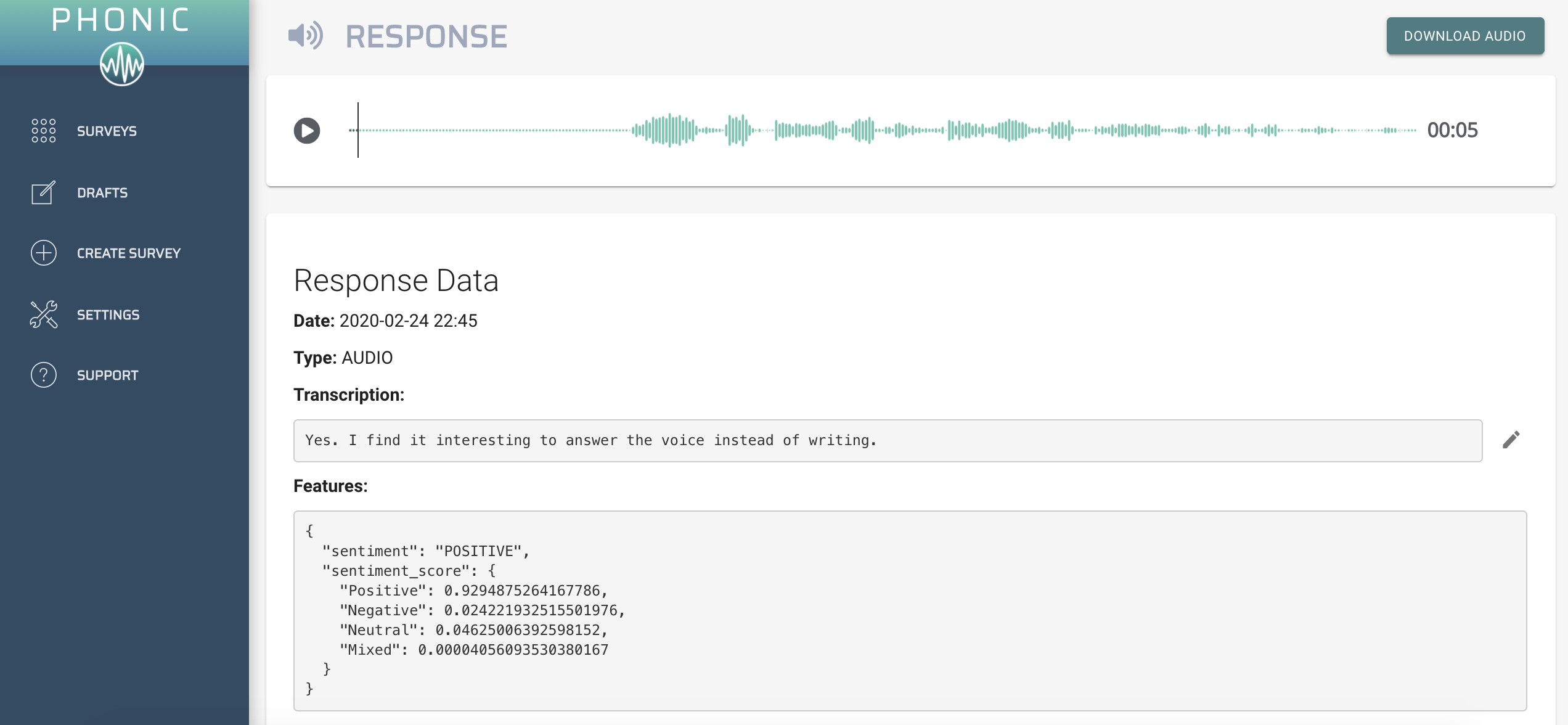Click the Create Survey plus icon

[x=43, y=252]
